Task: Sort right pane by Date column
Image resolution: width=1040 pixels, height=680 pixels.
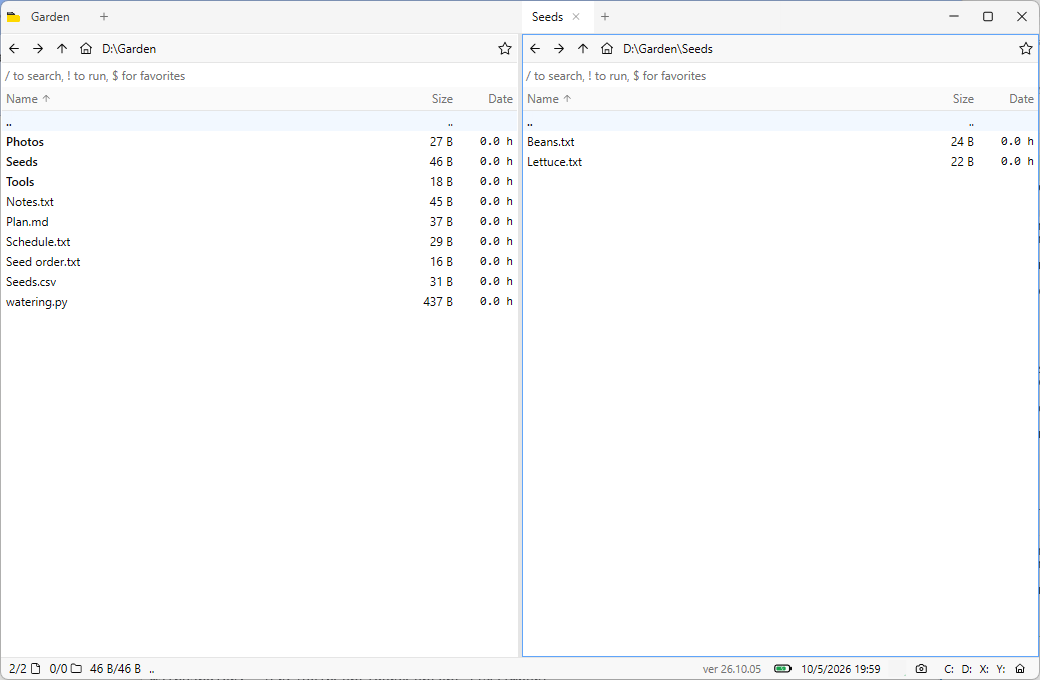Action: click(x=1021, y=99)
